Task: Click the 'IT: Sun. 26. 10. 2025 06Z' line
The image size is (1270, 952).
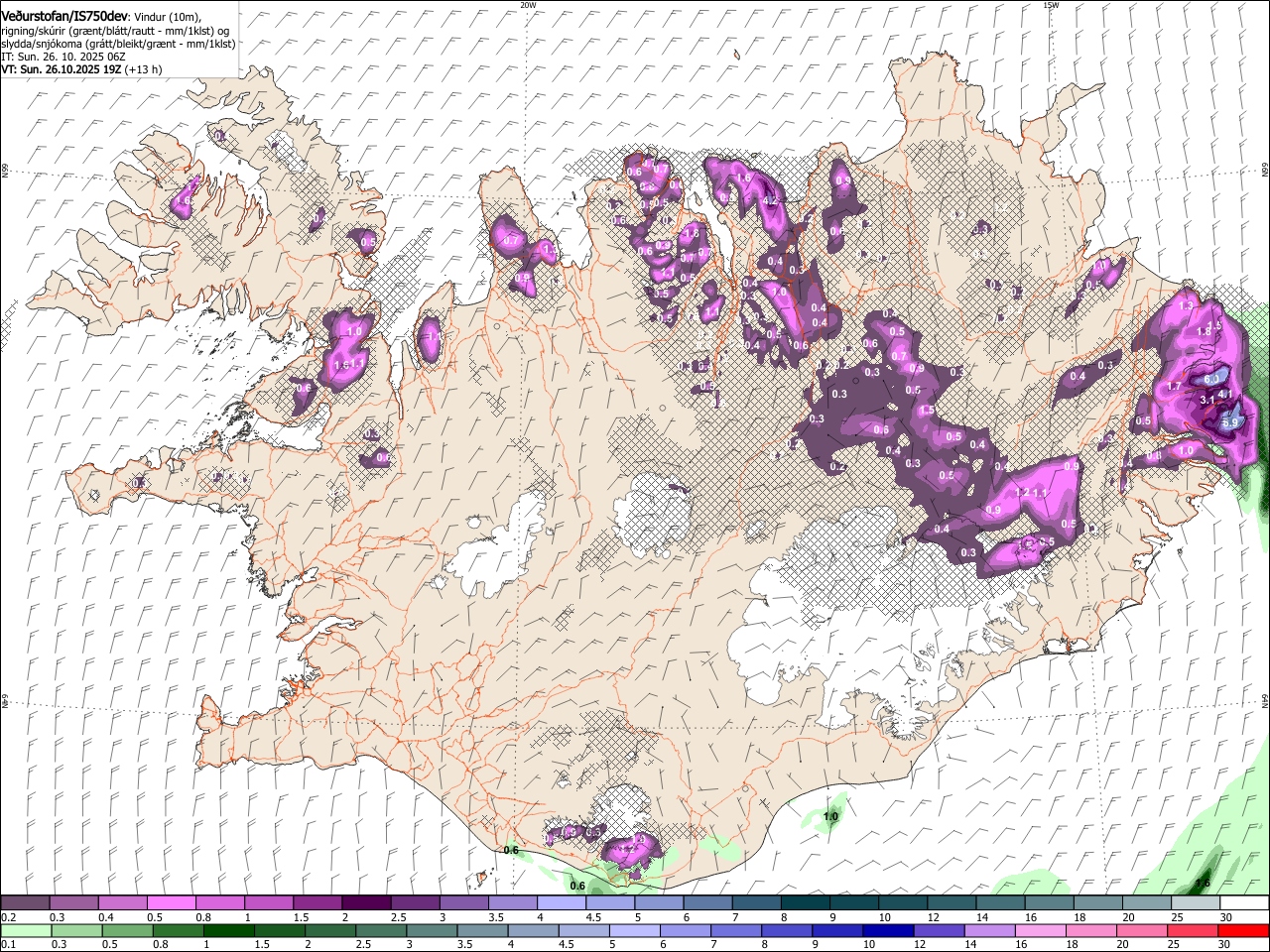Action: [63, 58]
